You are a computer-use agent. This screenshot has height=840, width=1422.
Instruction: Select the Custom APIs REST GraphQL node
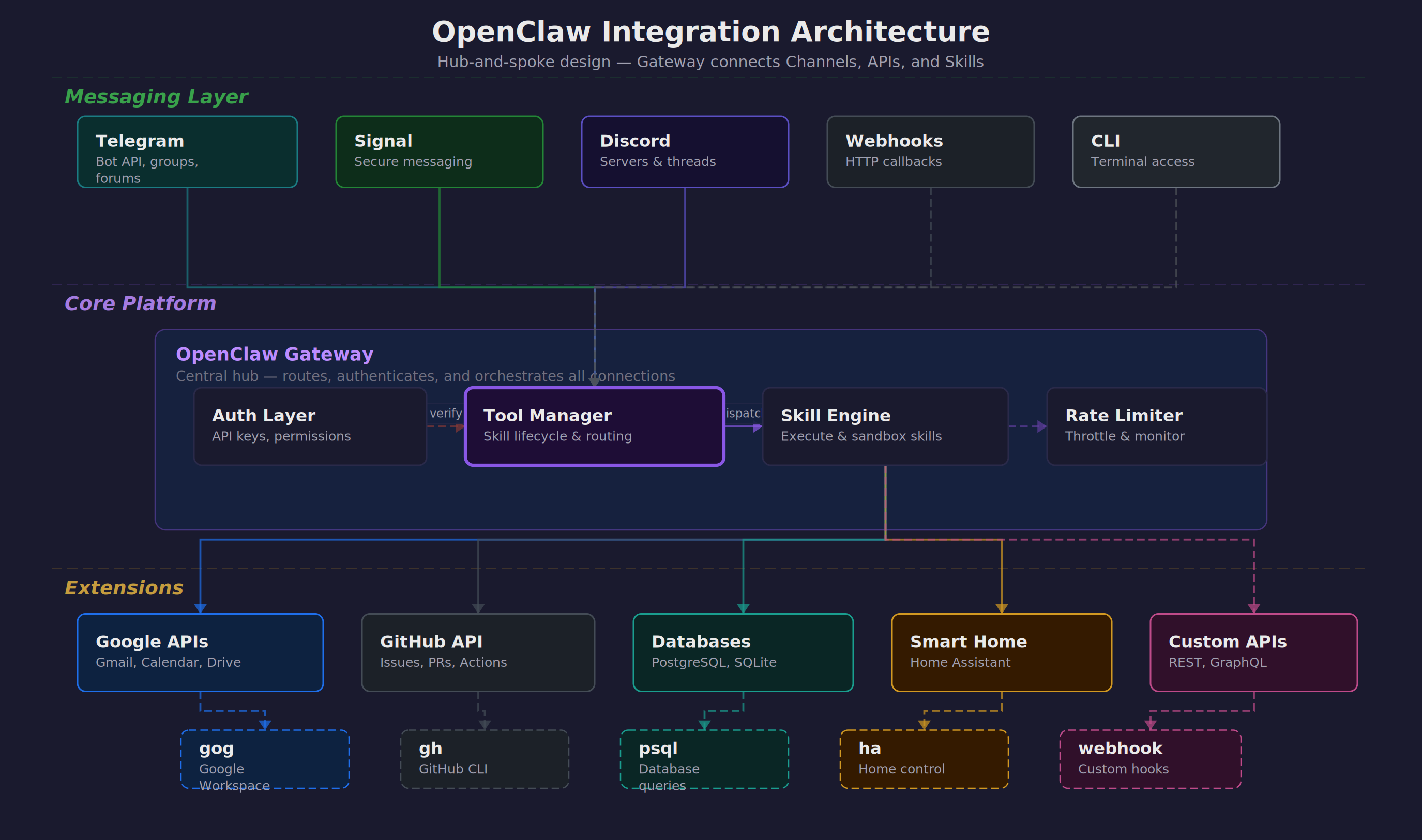click(x=1253, y=652)
